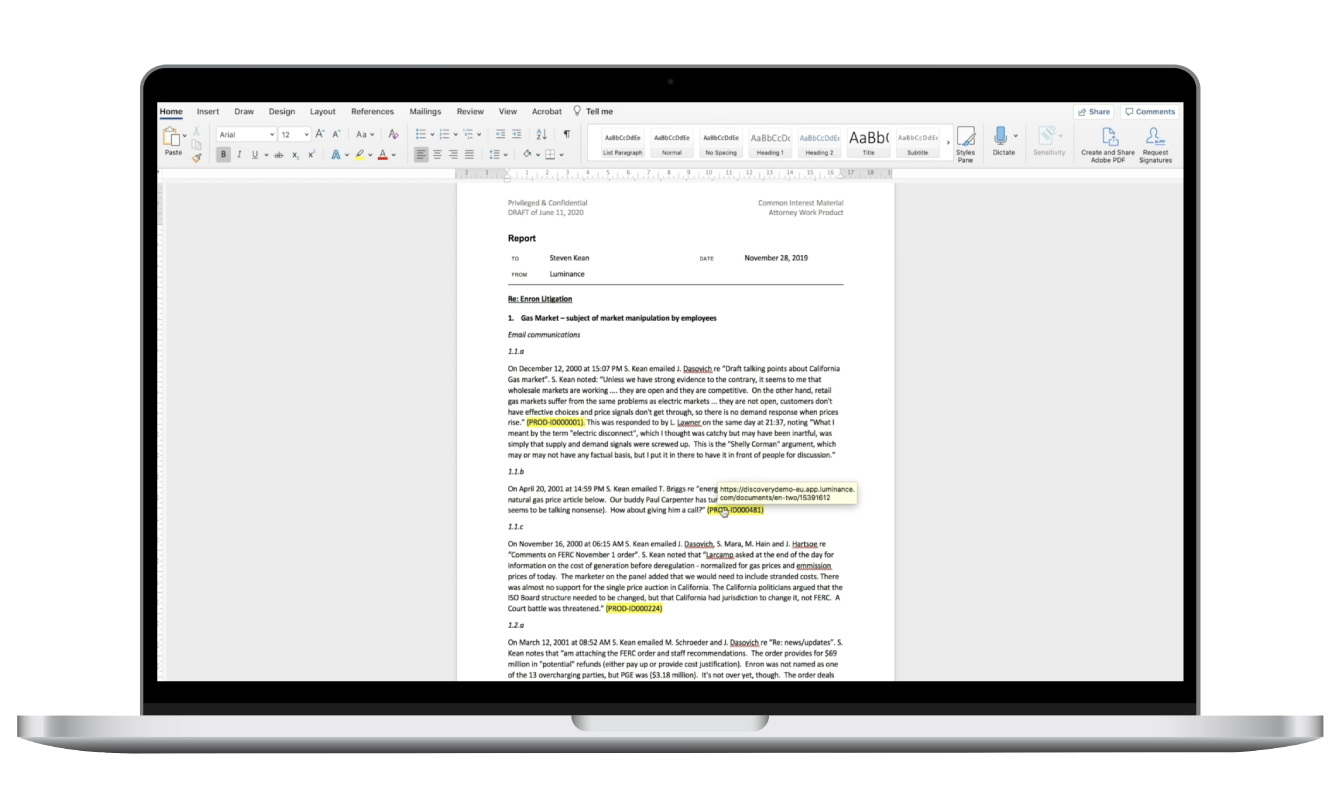Sort text with the A-Z icon
The image size is (1341, 810).
541,134
